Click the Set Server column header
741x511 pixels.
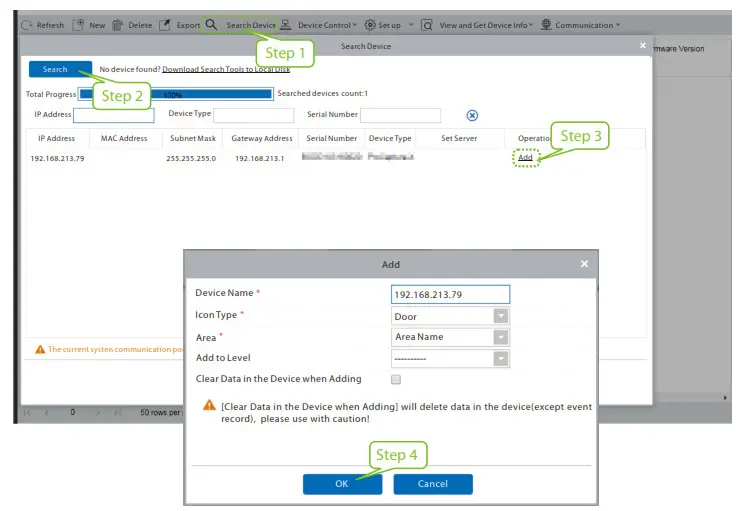(459, 139)
